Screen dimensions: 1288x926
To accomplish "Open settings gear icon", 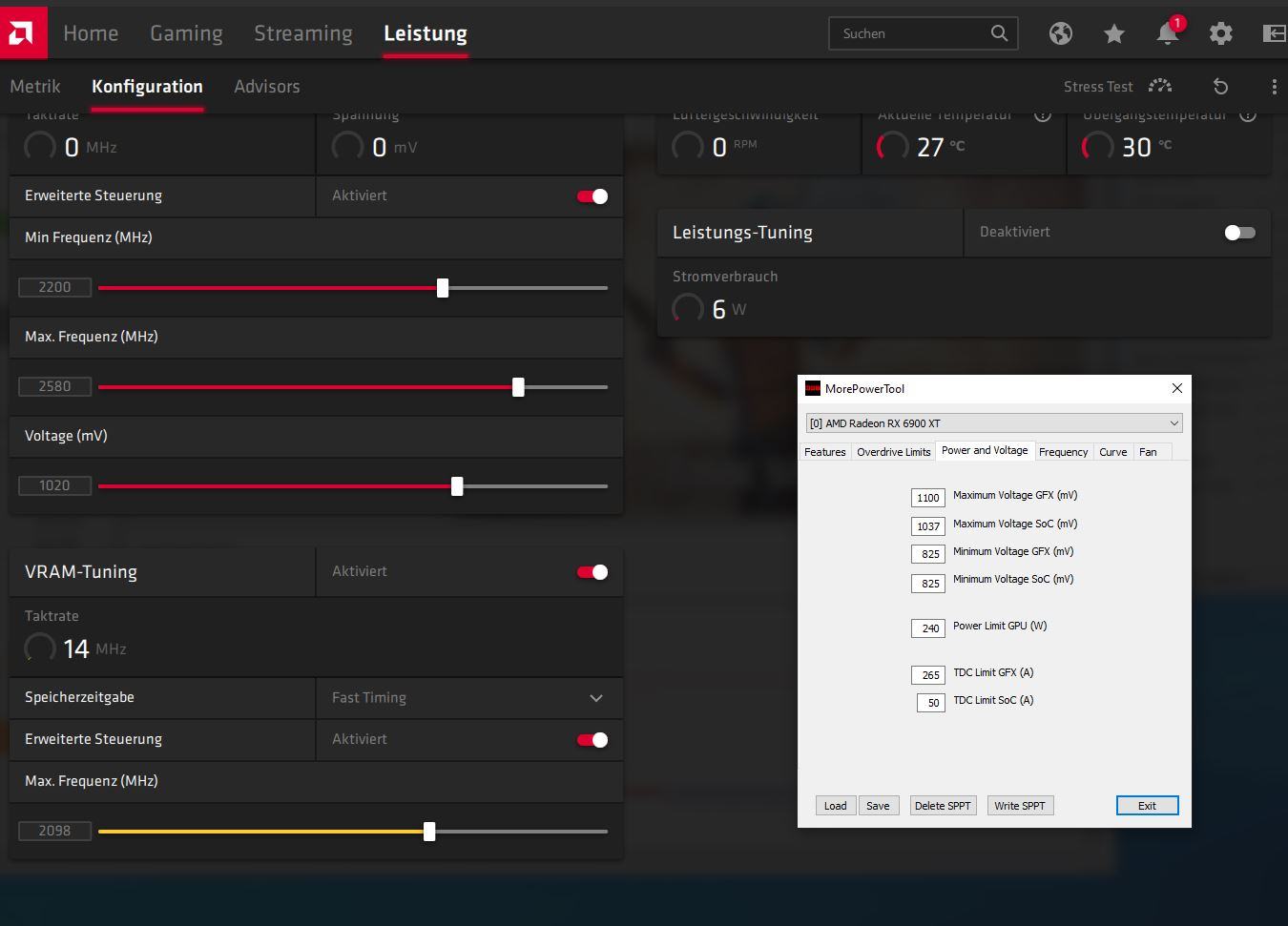I will (x=1220, y=33).
